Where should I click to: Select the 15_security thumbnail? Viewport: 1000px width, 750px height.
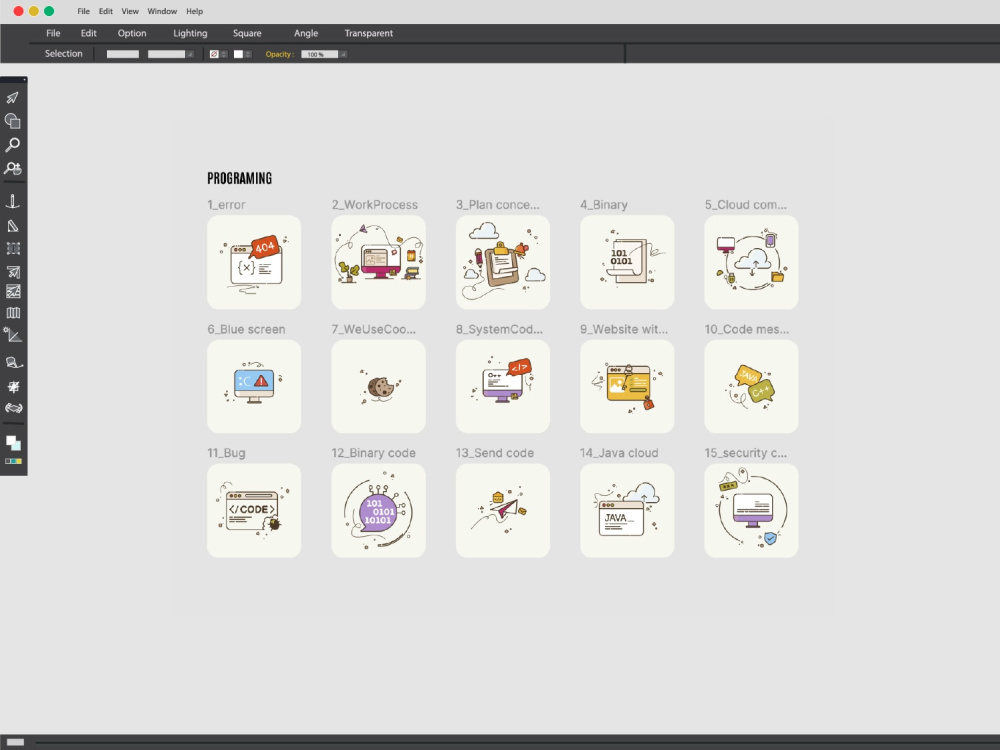(751, 511)
